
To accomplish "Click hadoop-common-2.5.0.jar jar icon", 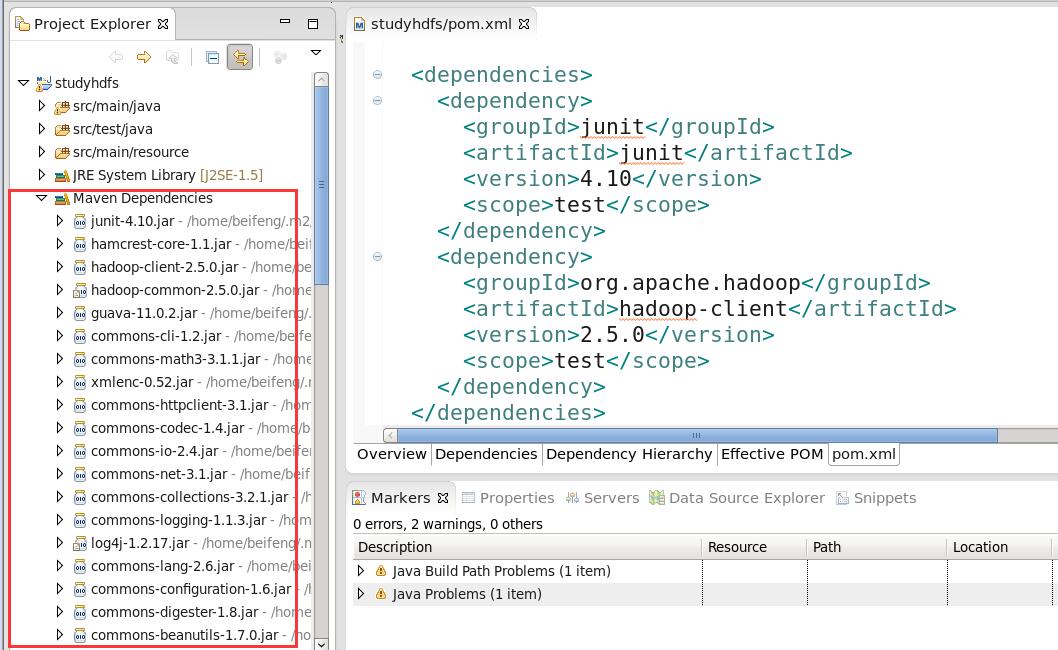I will point(80,290).
